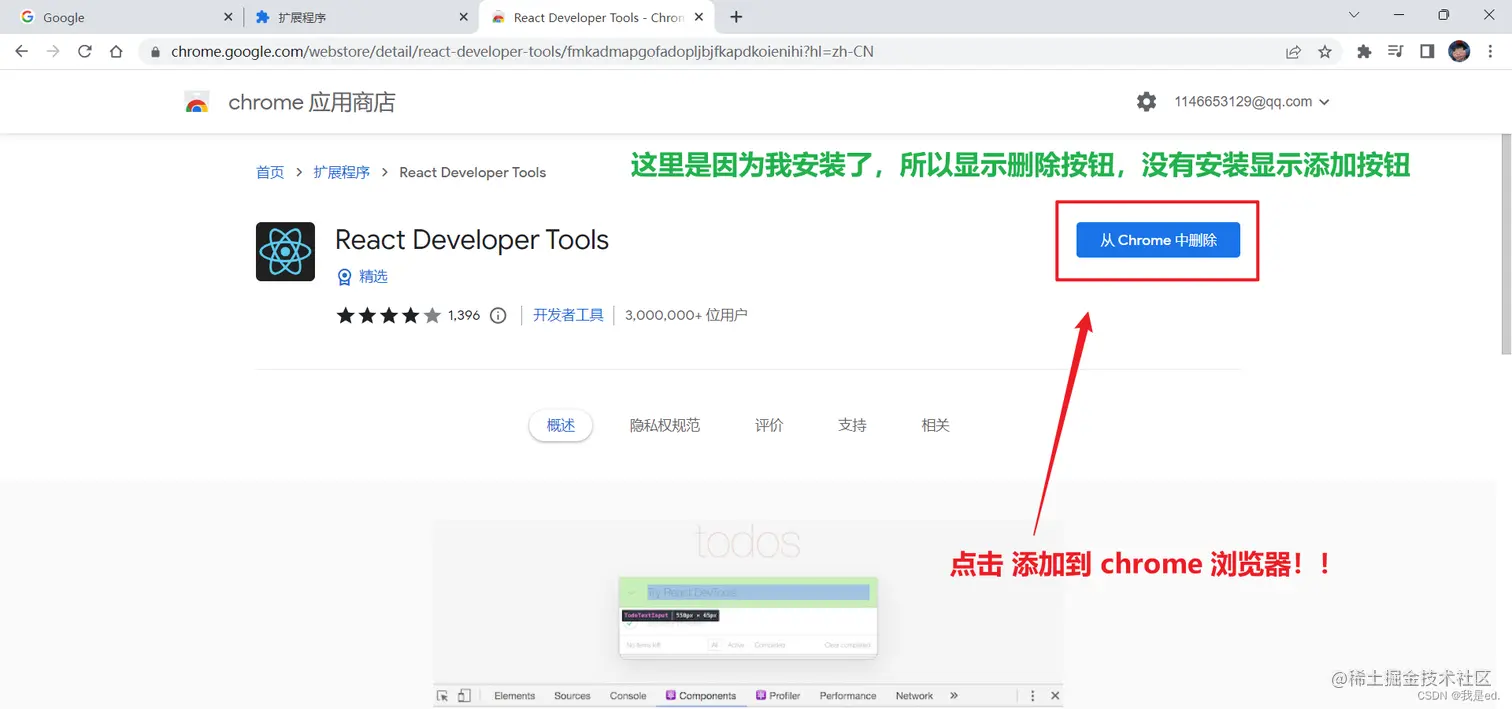This screenshot has width=1512, height=709.
Task: Bookmark this page using the star icon
Action: pyautogui.click(x=1325, y=51)
